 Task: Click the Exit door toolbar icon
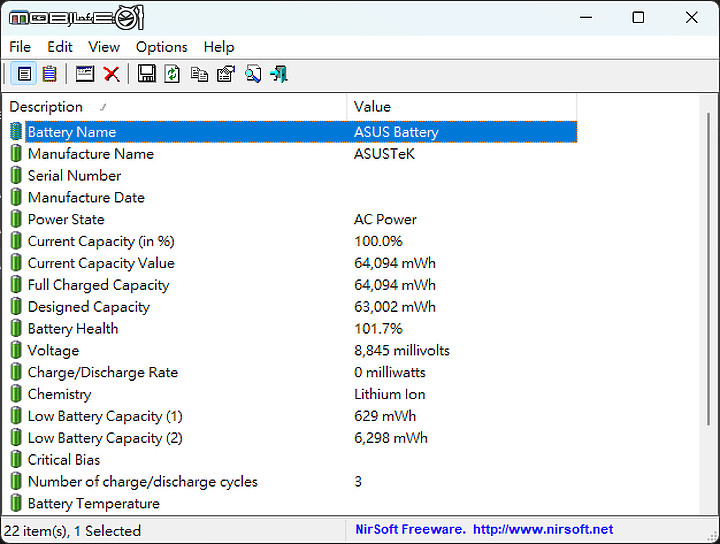point(279,74)
